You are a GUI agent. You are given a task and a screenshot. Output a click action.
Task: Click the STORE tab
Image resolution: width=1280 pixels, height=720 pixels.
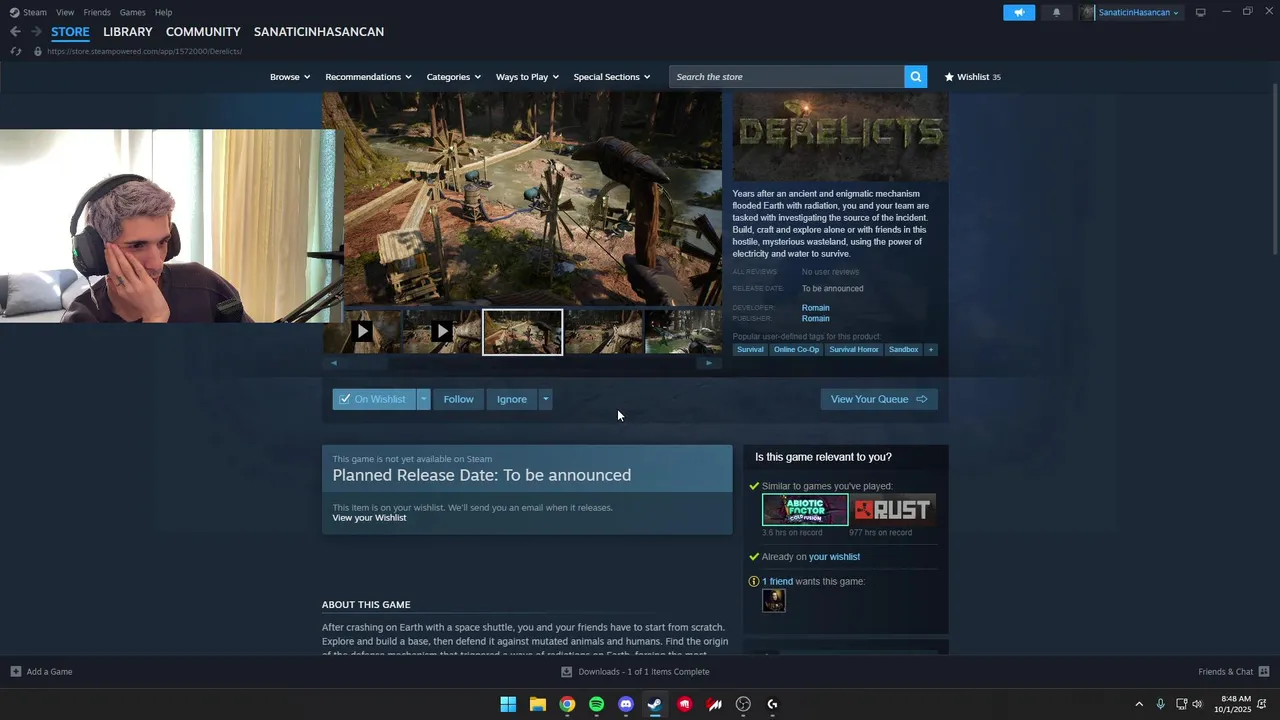click(70, 32)
